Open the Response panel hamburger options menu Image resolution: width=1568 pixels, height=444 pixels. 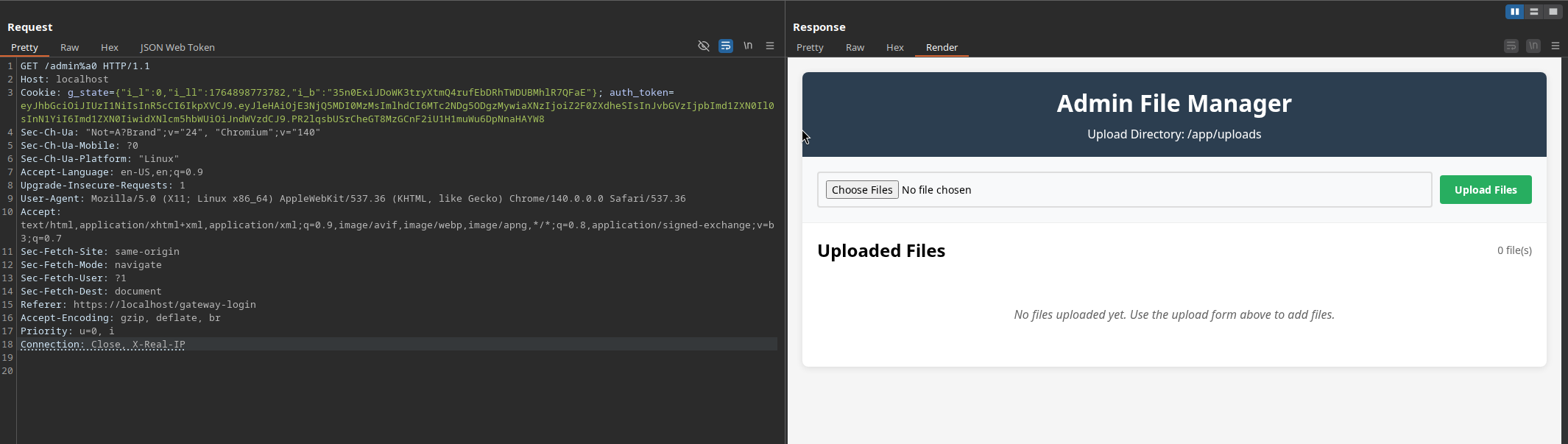(x=1555, y=46)
